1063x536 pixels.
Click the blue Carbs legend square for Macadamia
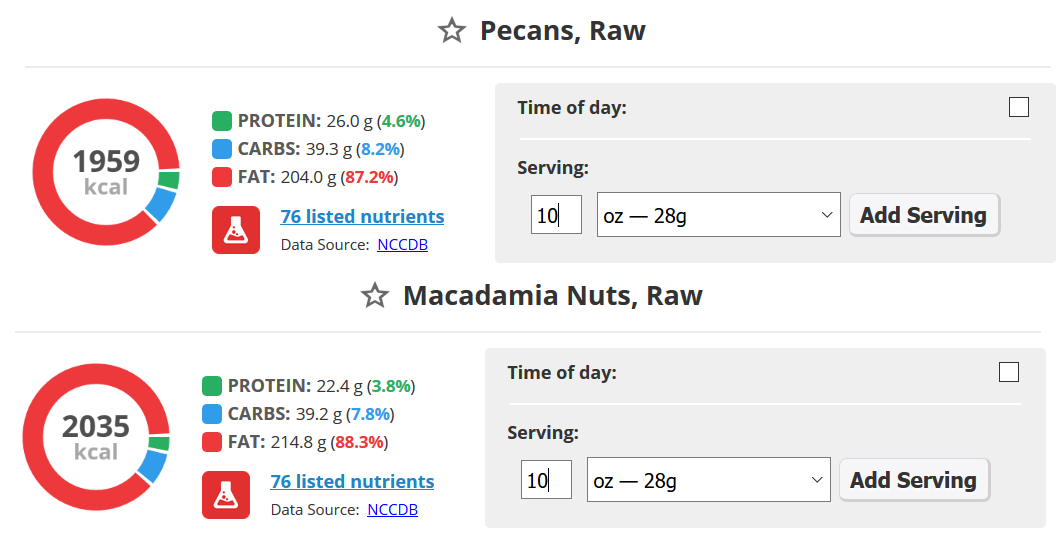click(212, 414)
